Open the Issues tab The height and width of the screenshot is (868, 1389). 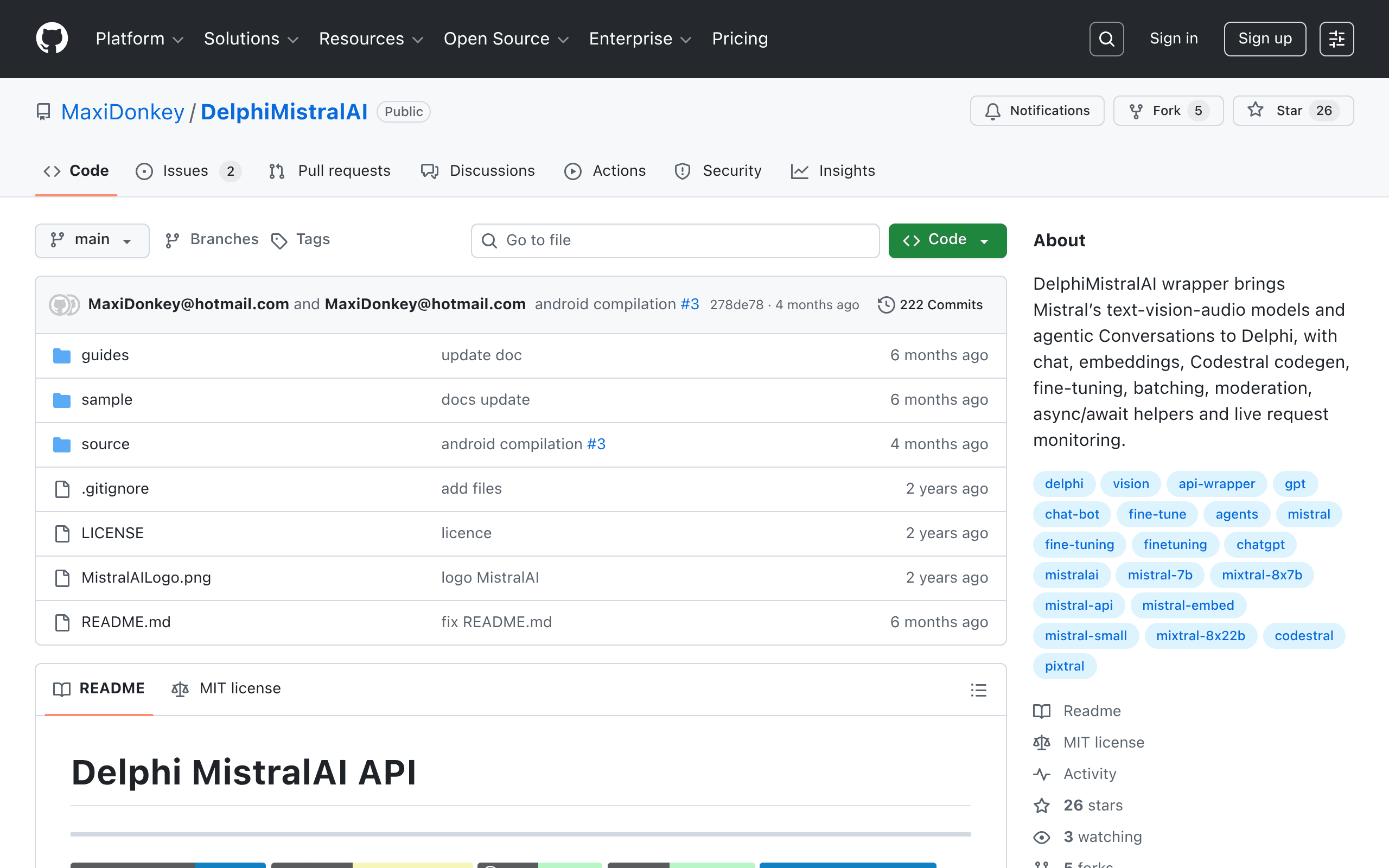pos(188,171)
